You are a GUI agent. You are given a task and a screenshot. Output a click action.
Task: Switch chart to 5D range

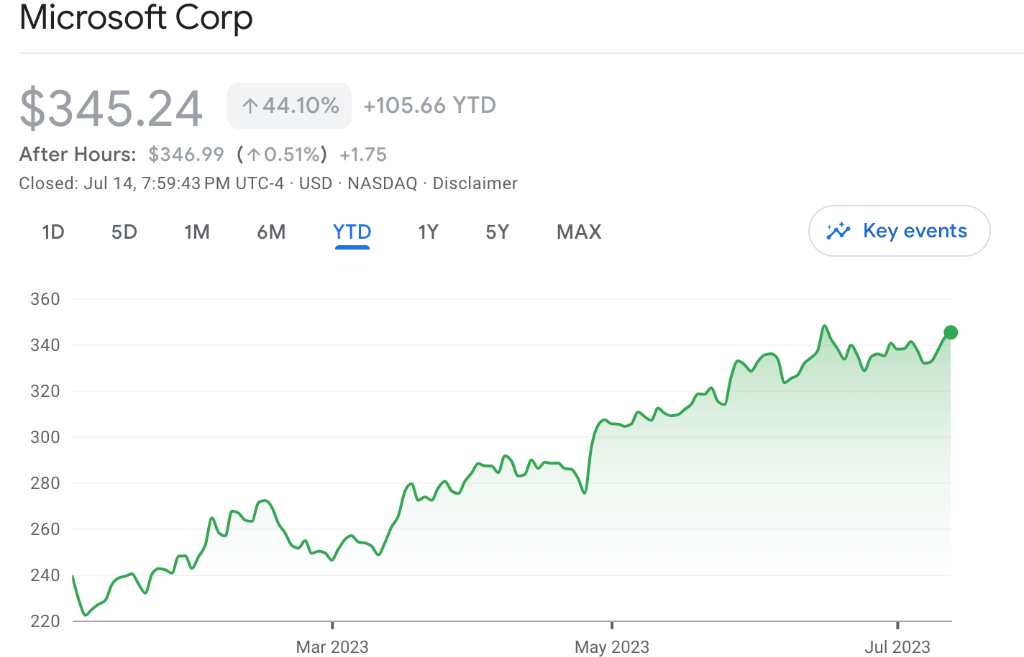coord(124,232)
